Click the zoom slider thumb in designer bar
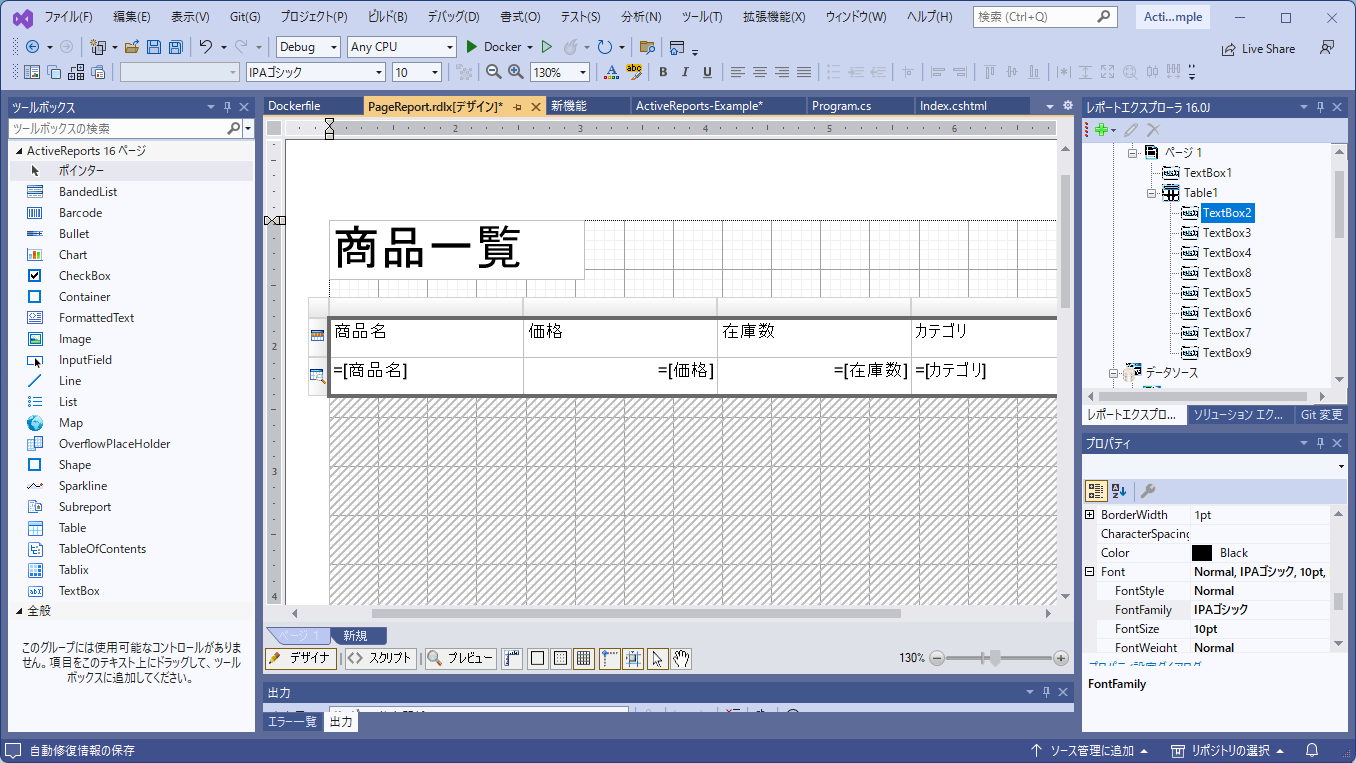The width and height of the screenshot is (1356, 763). pyautogui.click(x=994, y=658)
